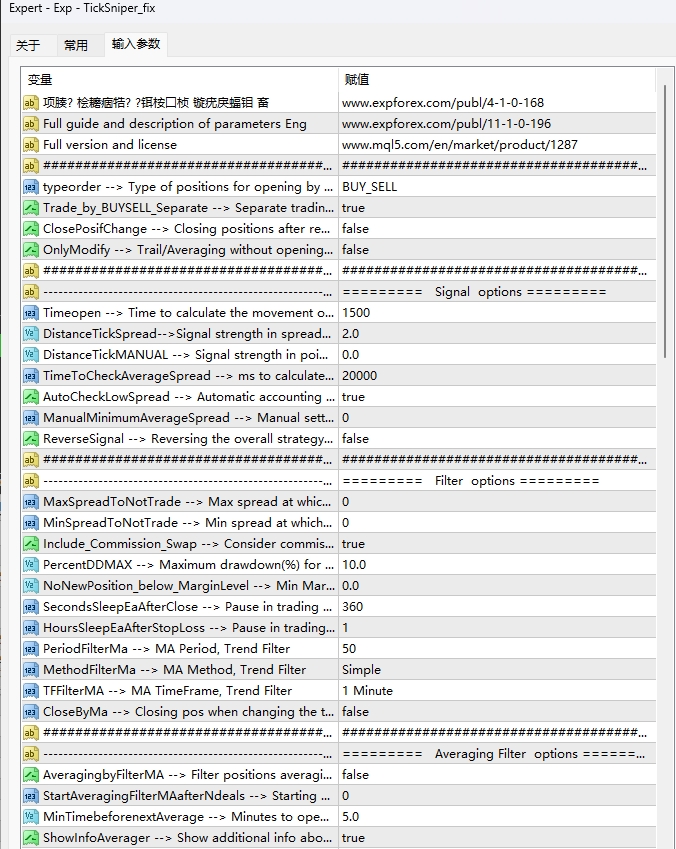Edit the TimeToCheckAverageSpread value 20000
Viewport: 676px width, 849px height.
497,376
